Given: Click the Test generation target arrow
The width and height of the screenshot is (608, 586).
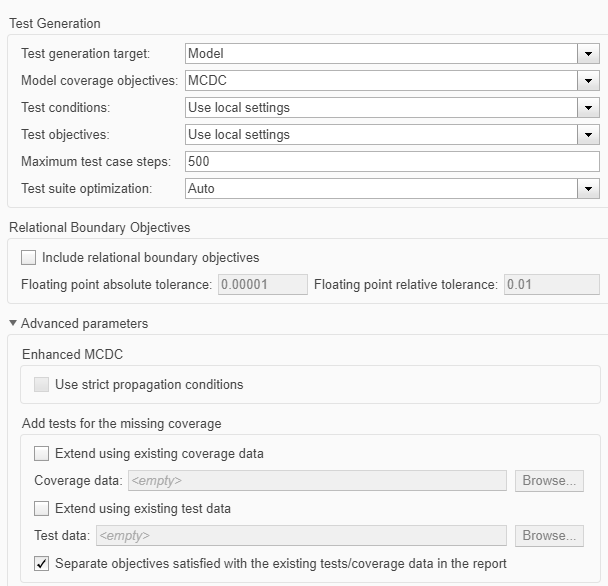Looking at the screenshot, I should point(587,54).
